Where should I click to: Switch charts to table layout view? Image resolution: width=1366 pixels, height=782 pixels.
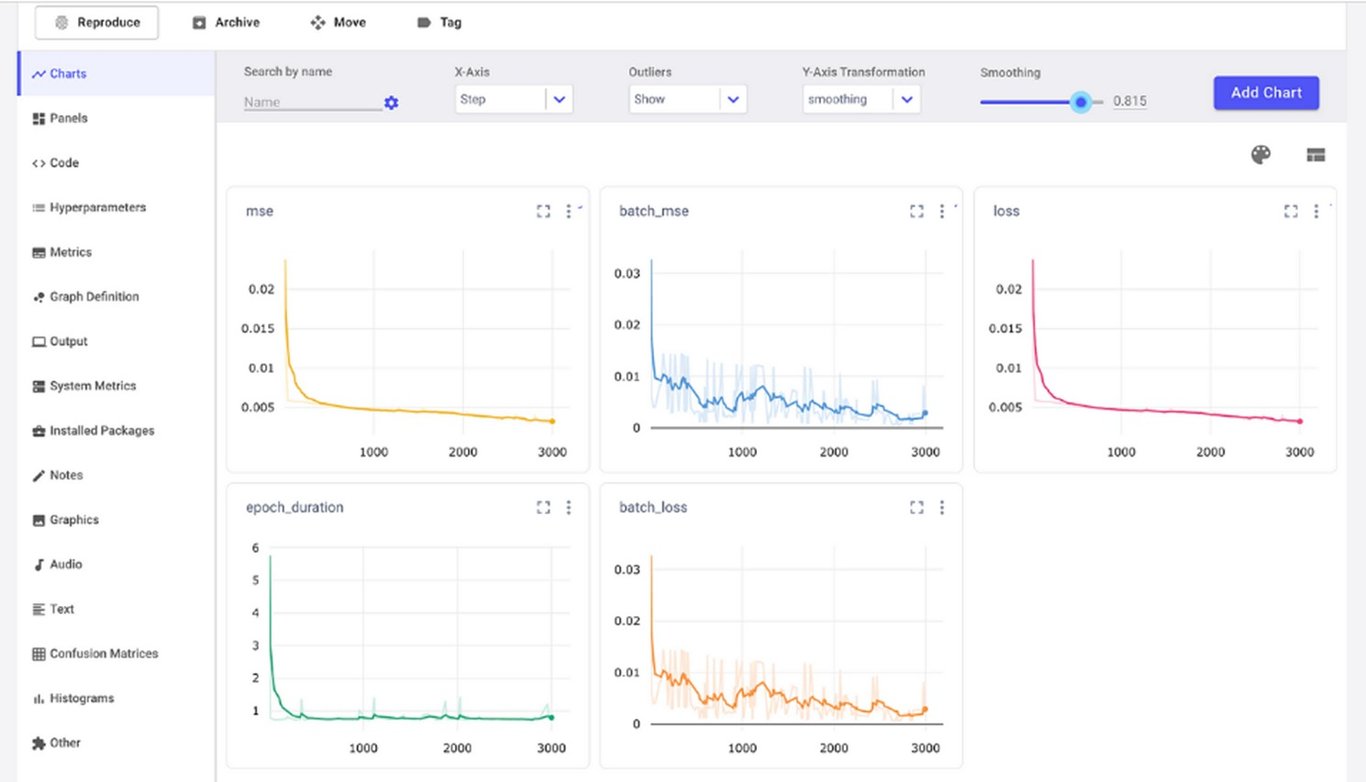[x=1315, y=154]
